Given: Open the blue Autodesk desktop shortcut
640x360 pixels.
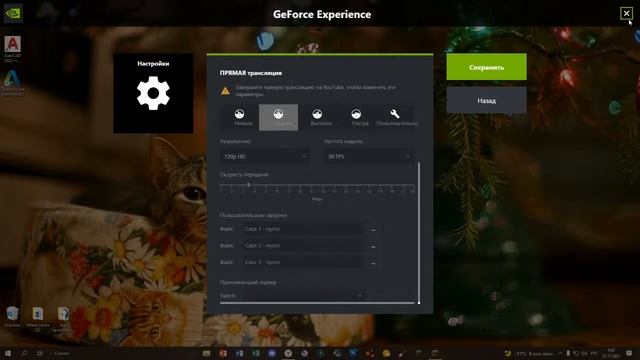Looking at the screenshot, I should (x=13, y=83).
